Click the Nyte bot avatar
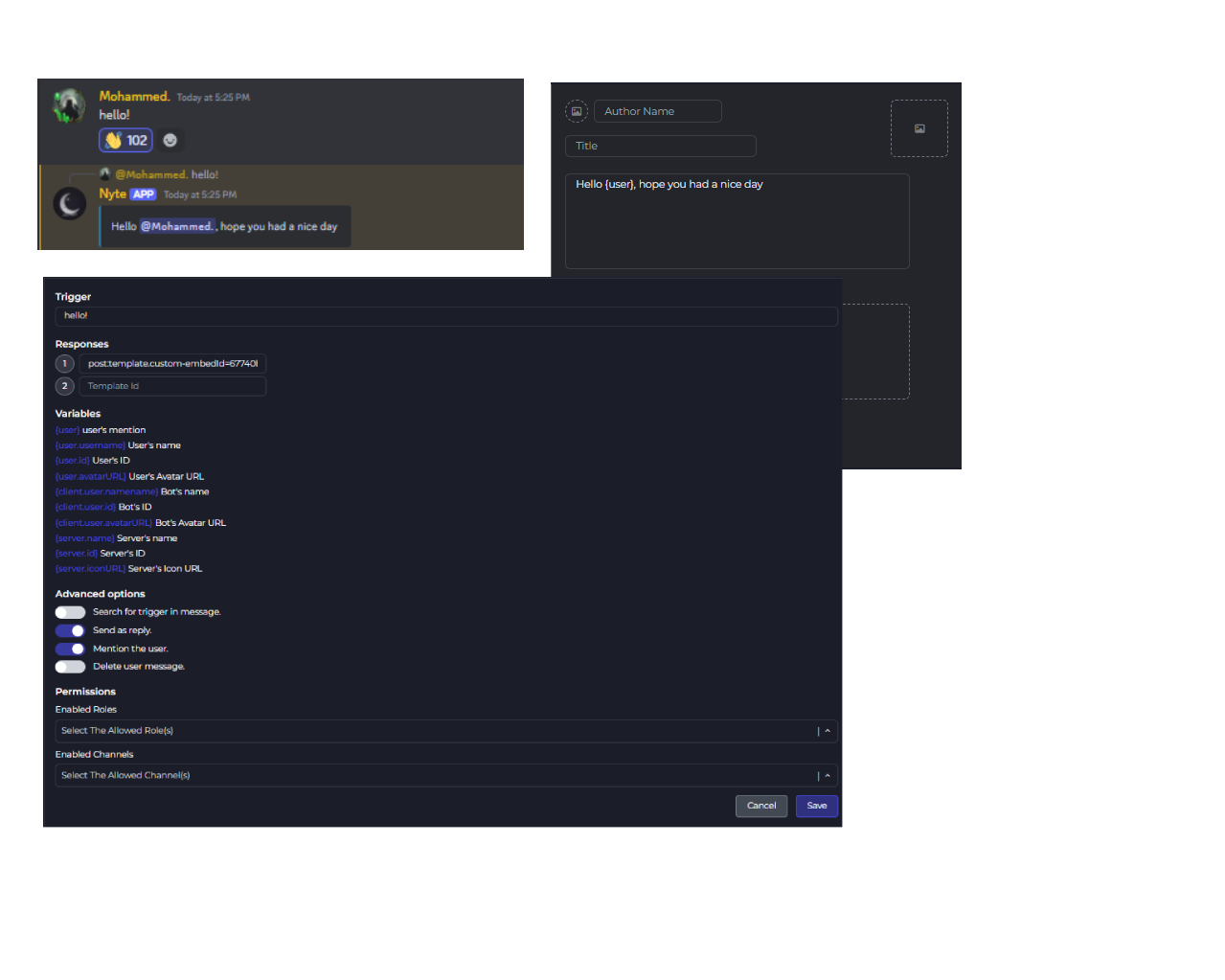Screen dimensions: 1225x980 tap(69, 204)
